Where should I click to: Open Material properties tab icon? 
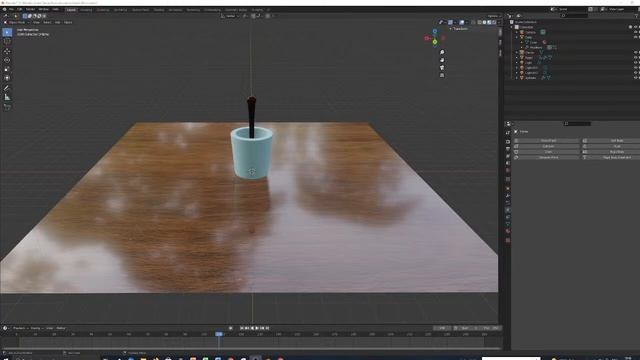click(508, 231)
